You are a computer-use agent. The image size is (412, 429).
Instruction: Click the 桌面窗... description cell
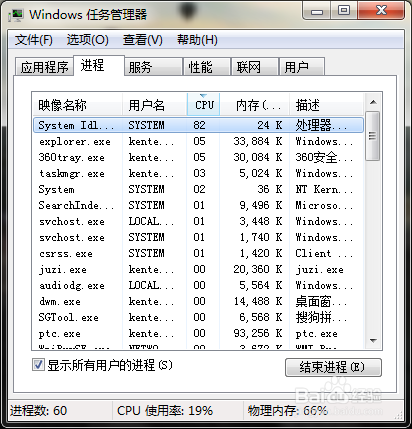[x=322, y=301]
